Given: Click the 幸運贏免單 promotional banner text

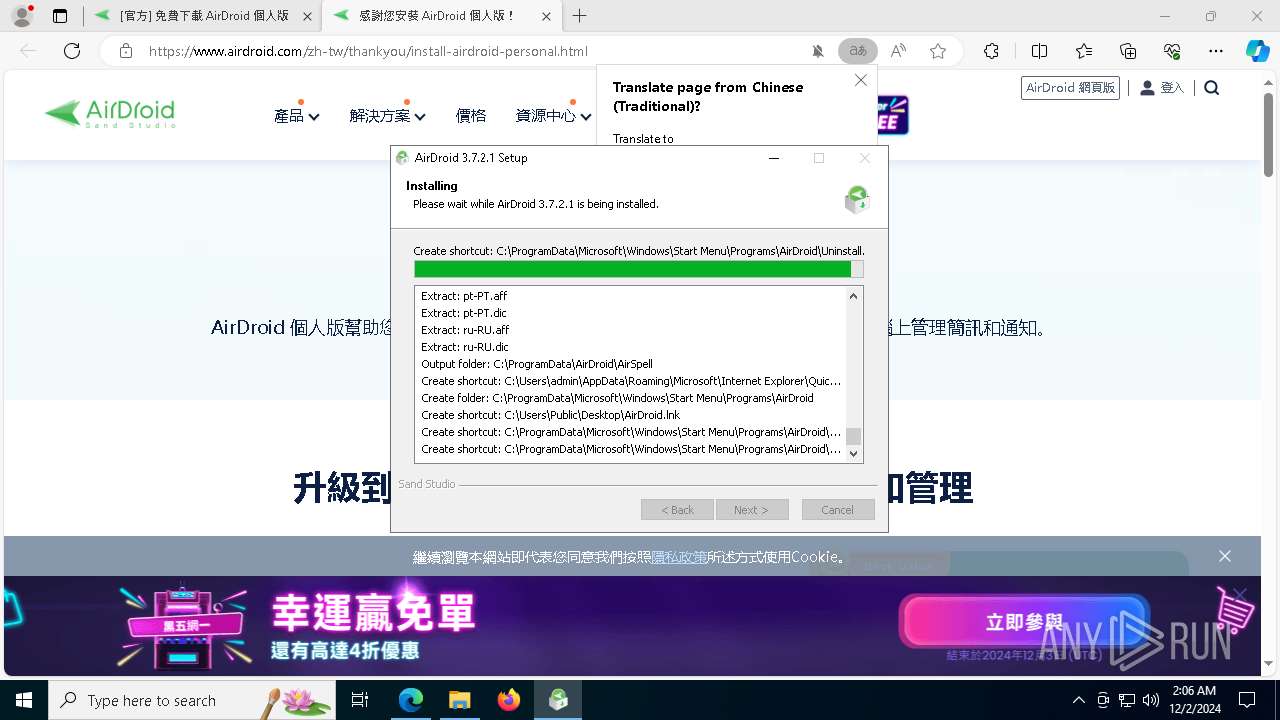Looking at the screenshot, I should pyautogui.click(x=372, y=612).
